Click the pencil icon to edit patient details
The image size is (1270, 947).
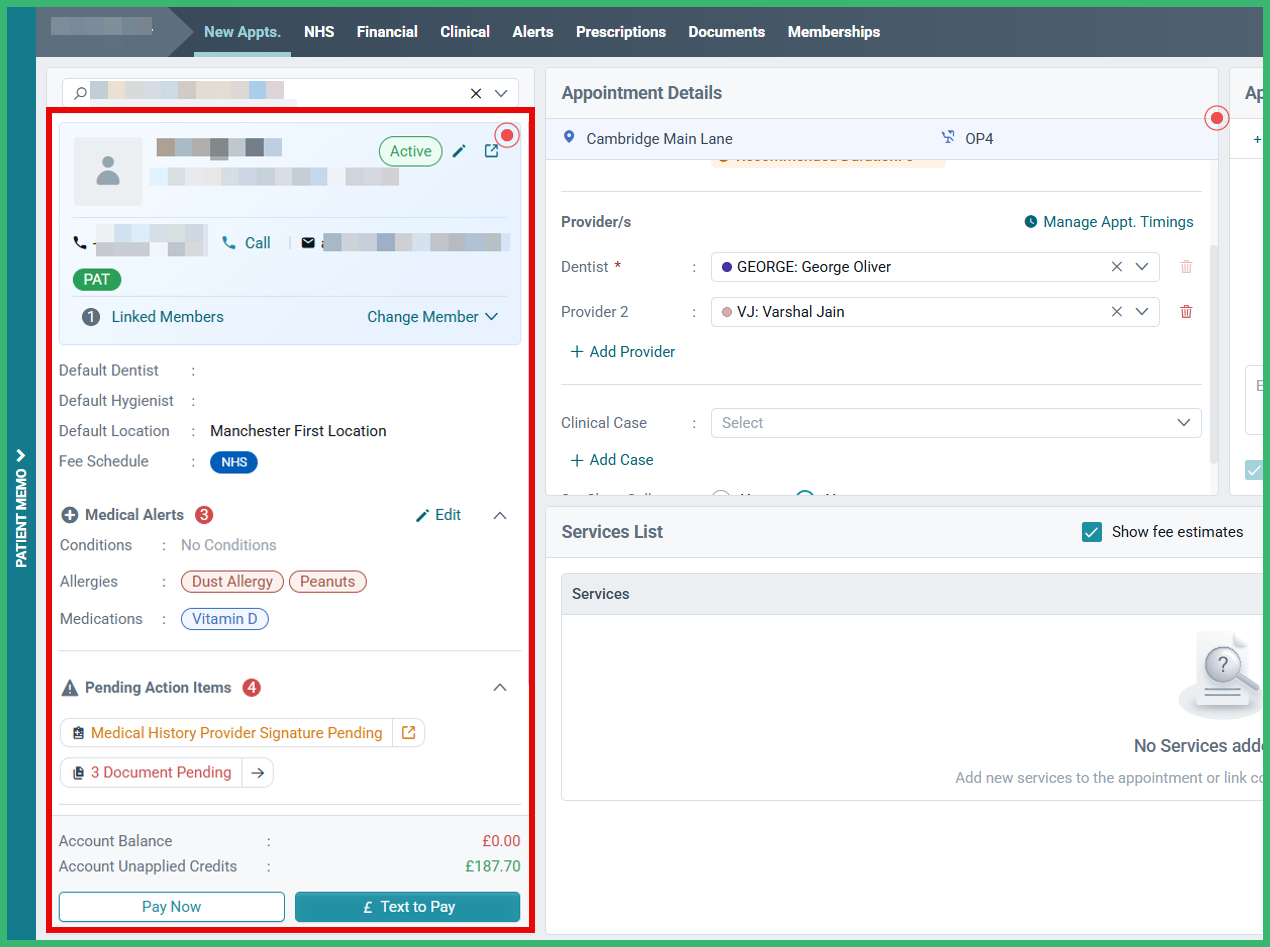459,151
